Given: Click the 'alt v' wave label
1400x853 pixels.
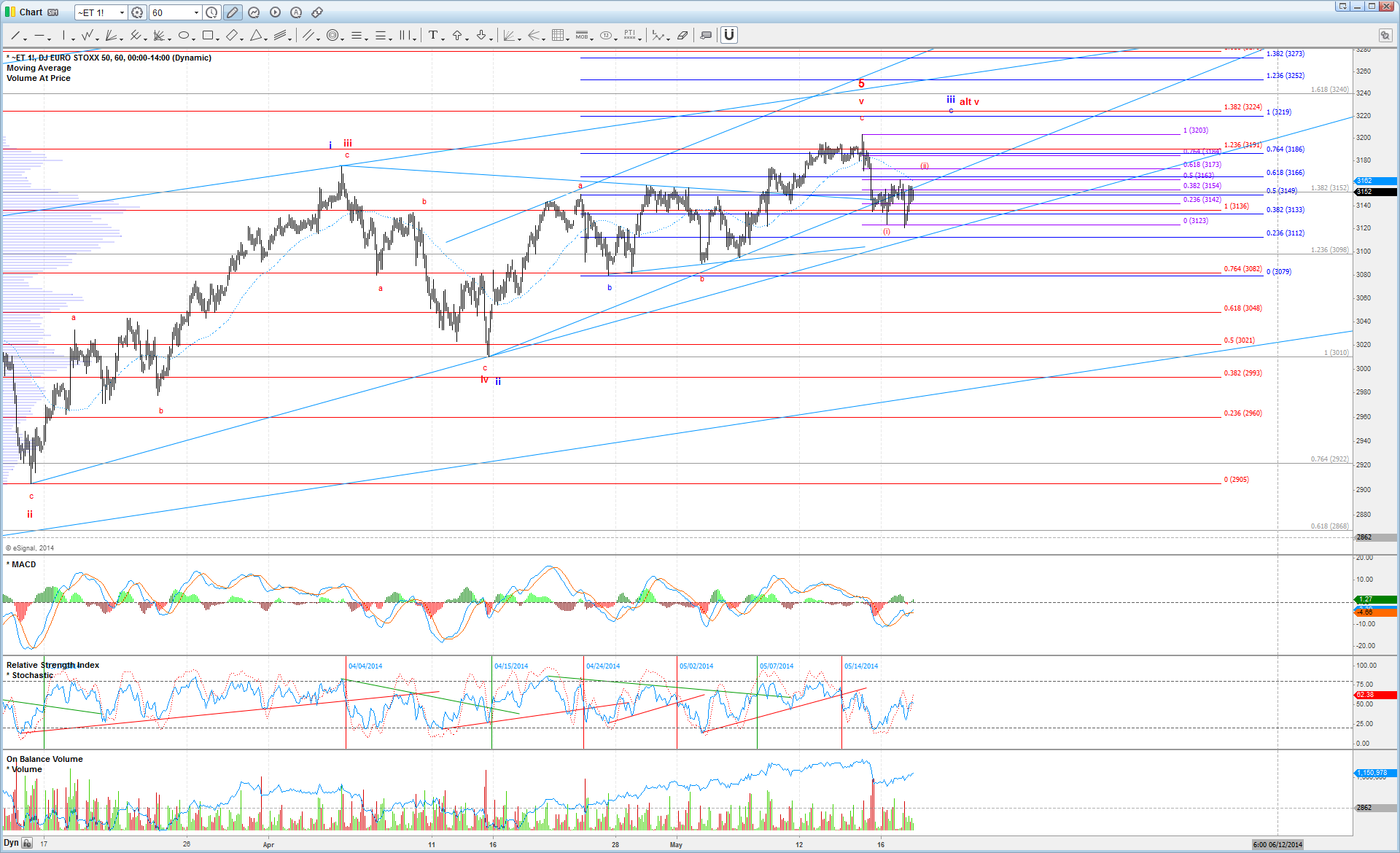Looking at the screenshot, I should [969, 102].
